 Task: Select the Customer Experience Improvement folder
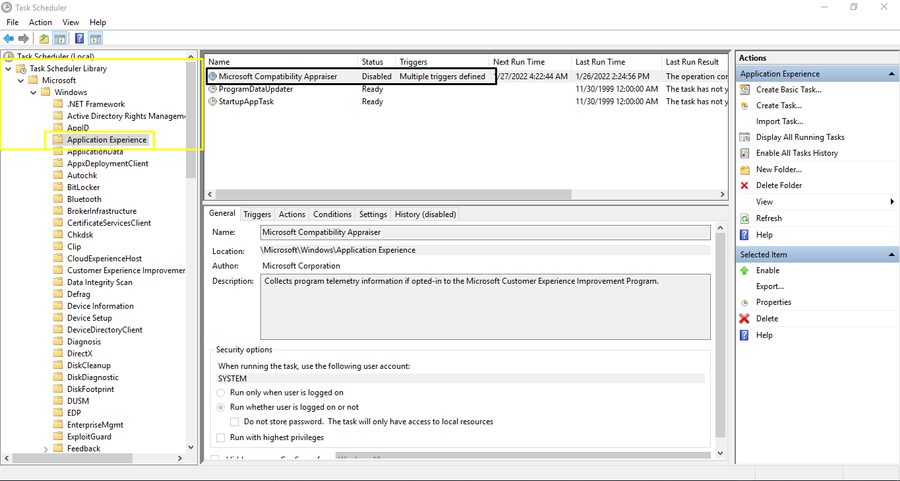[126, 270]
